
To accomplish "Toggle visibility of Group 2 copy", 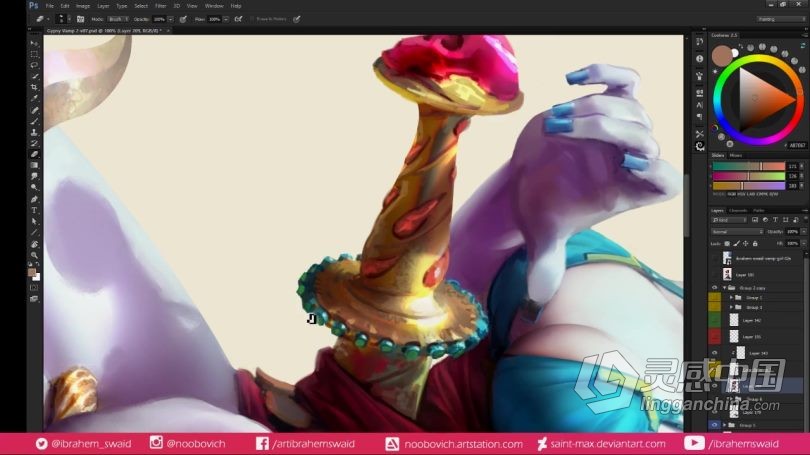I will (x=714, y=288).
